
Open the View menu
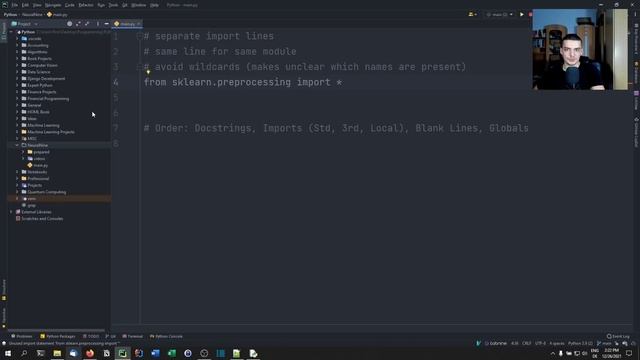pos(37,5)
